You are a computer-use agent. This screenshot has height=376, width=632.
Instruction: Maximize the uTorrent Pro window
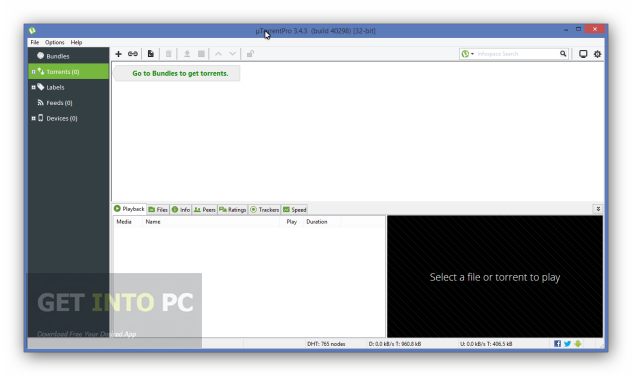click(578, 29)
